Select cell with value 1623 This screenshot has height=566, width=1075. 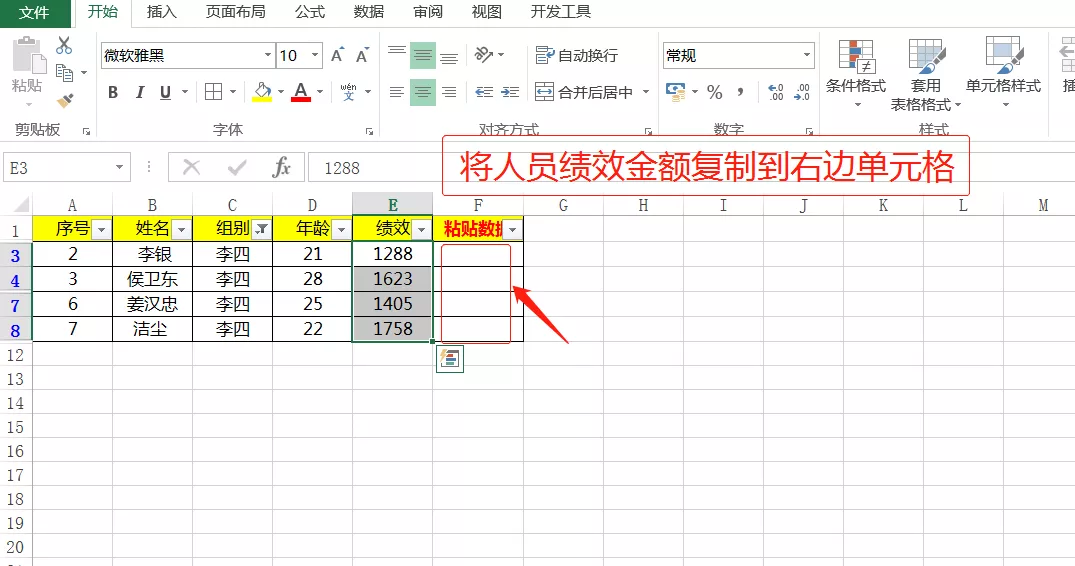pyautogui.click(x=393, y=279)
